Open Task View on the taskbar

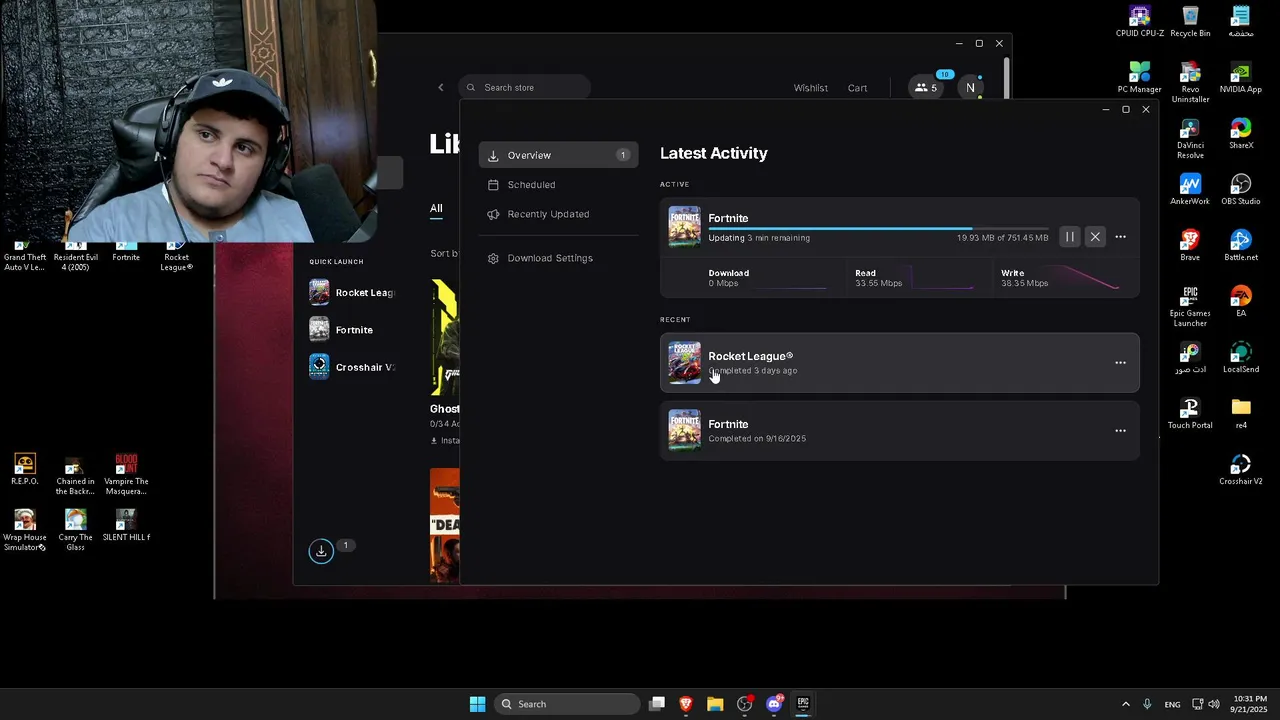pyautogui.click(x=657, y=704)
